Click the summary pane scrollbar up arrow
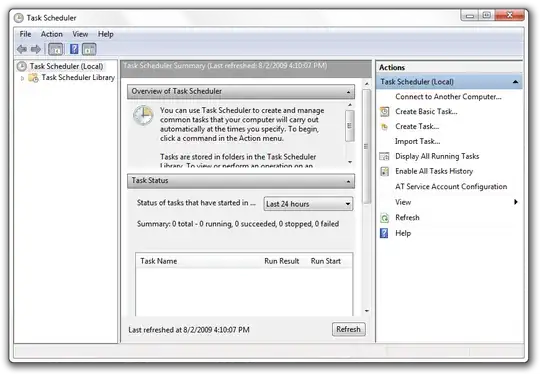The height and width of the screenshot is (374, 540). click(367, 84)
